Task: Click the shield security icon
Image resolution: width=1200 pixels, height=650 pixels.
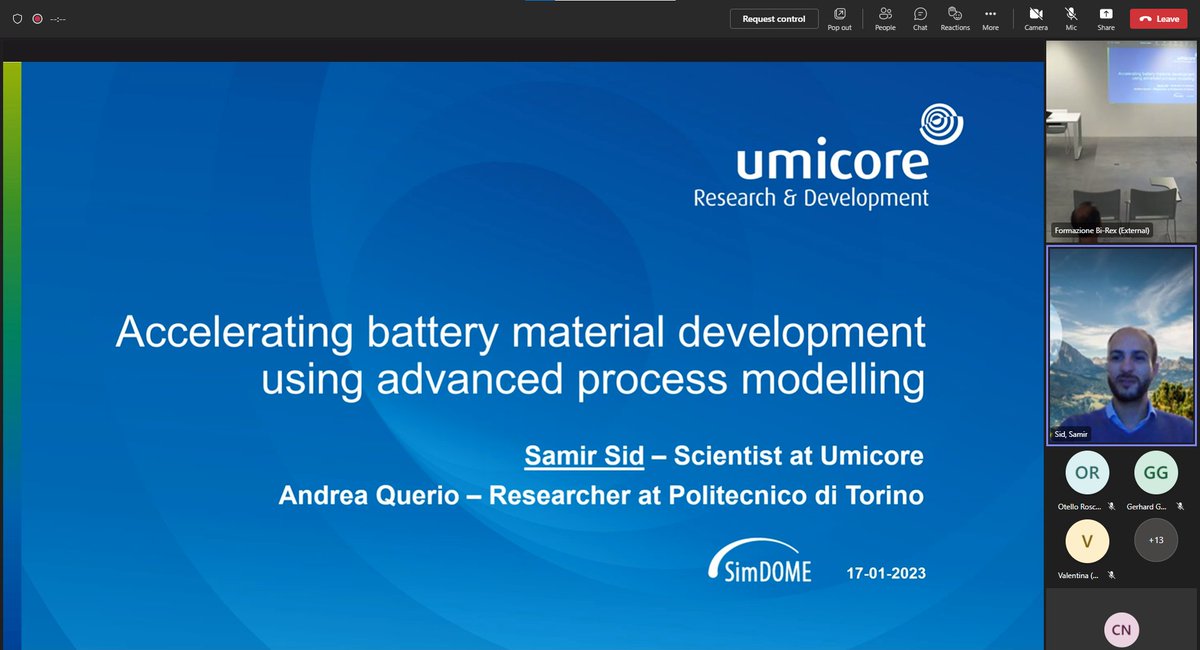Action: click(x=17, y=18)
